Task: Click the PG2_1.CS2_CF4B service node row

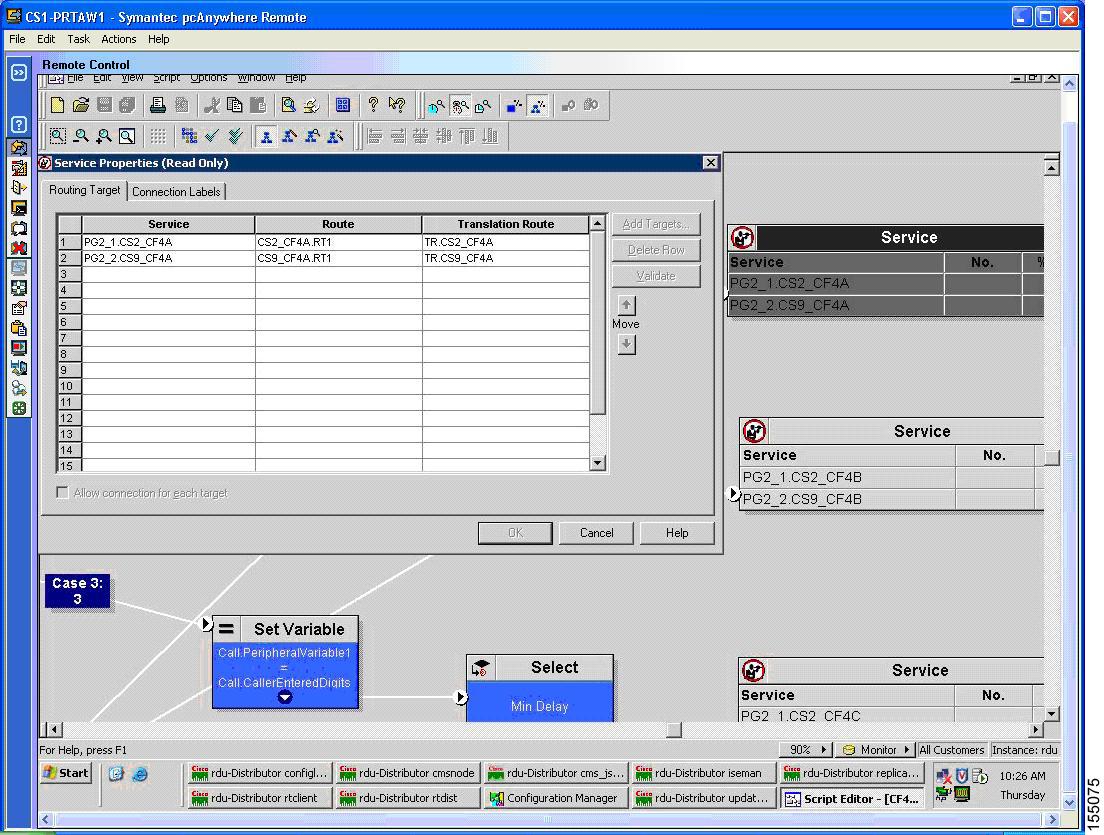Action: [892, 477]
